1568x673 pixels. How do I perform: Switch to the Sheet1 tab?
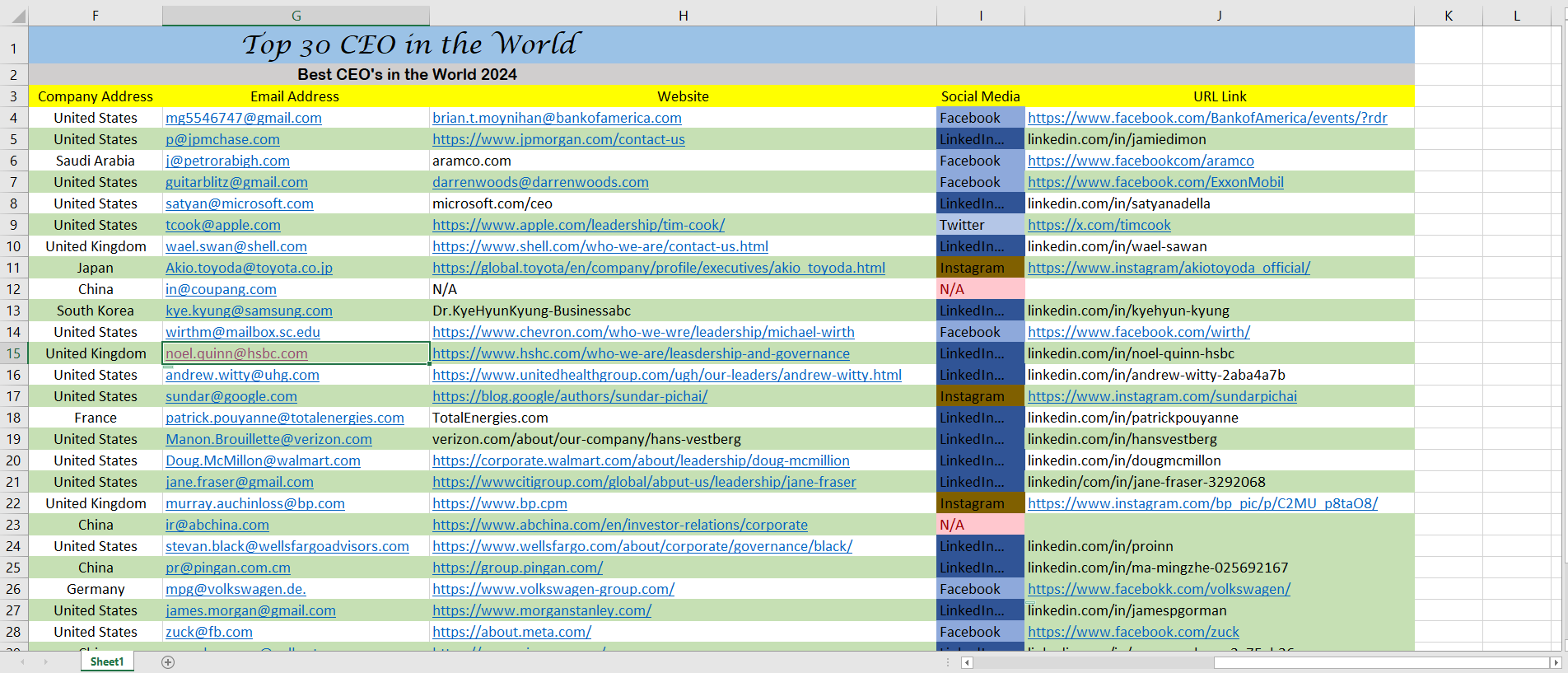click(x=107, y=661)
